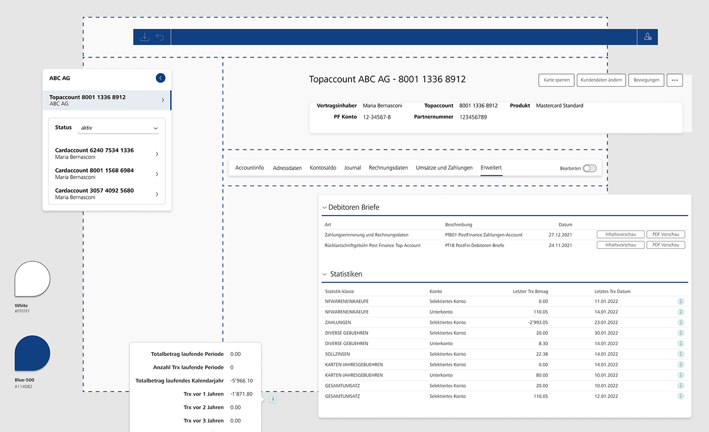This screenshot has height=432, width=709.
Task: Click the Kundendaten ändern button
Action: (x=601, y=80)
